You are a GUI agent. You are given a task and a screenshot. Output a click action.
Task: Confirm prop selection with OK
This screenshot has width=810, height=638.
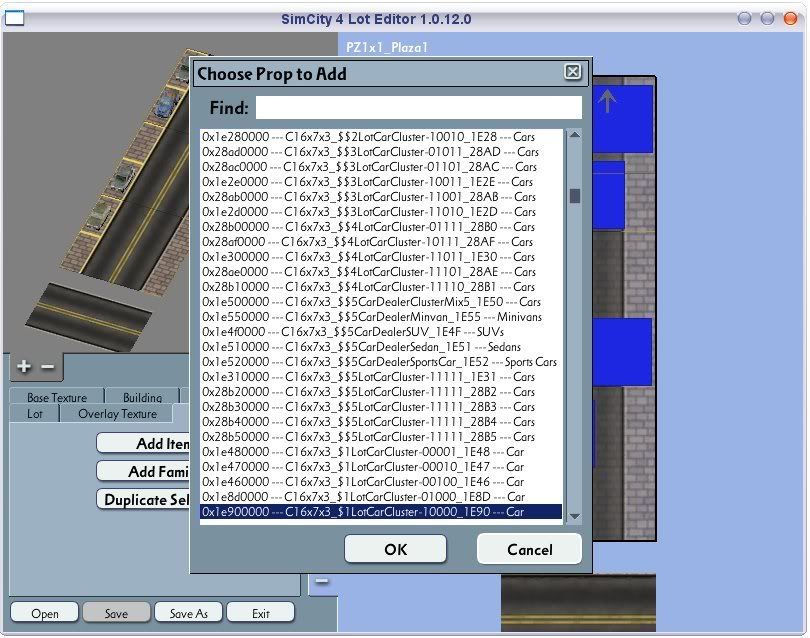[x=395, y=549]
